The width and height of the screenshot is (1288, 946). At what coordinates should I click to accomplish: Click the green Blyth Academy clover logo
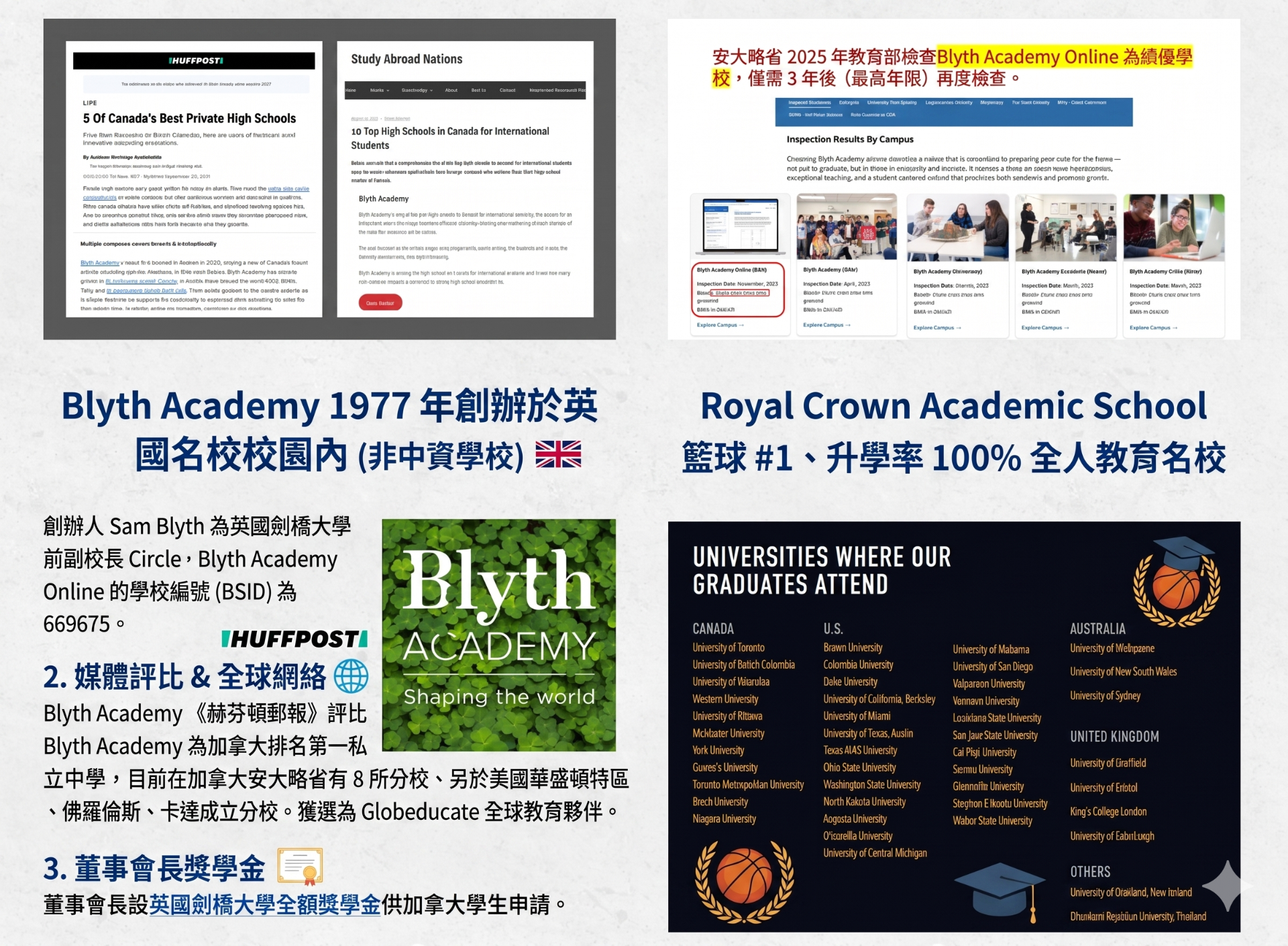click(498, 635)
